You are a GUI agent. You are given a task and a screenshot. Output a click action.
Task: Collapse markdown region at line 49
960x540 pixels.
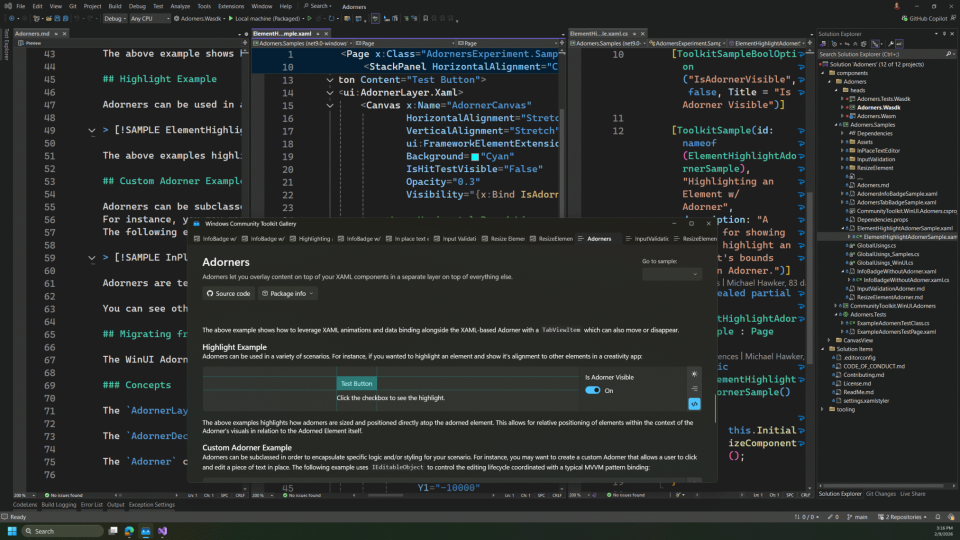(92, 130)
